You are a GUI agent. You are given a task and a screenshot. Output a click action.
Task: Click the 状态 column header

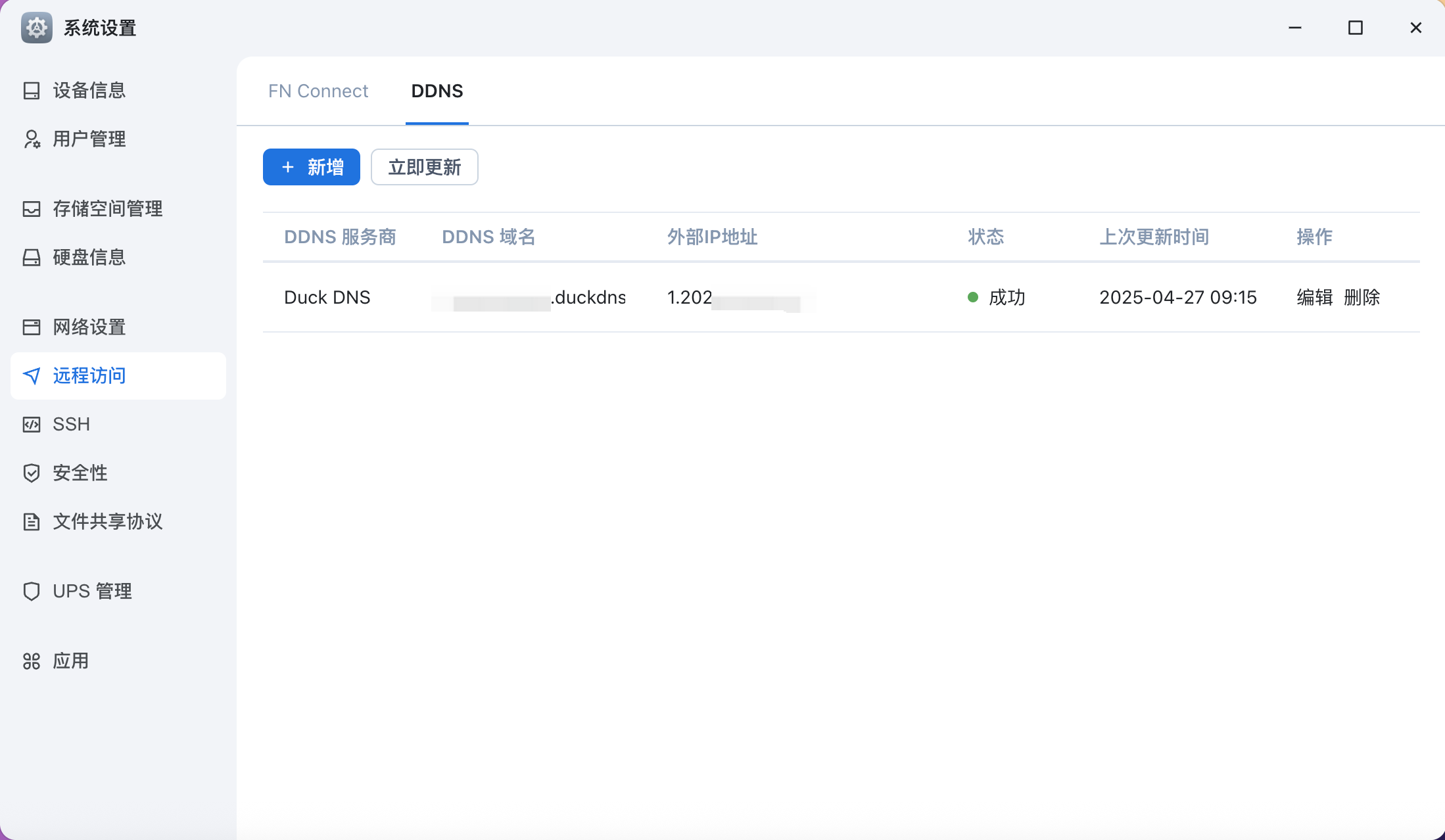tap(986, 237)
